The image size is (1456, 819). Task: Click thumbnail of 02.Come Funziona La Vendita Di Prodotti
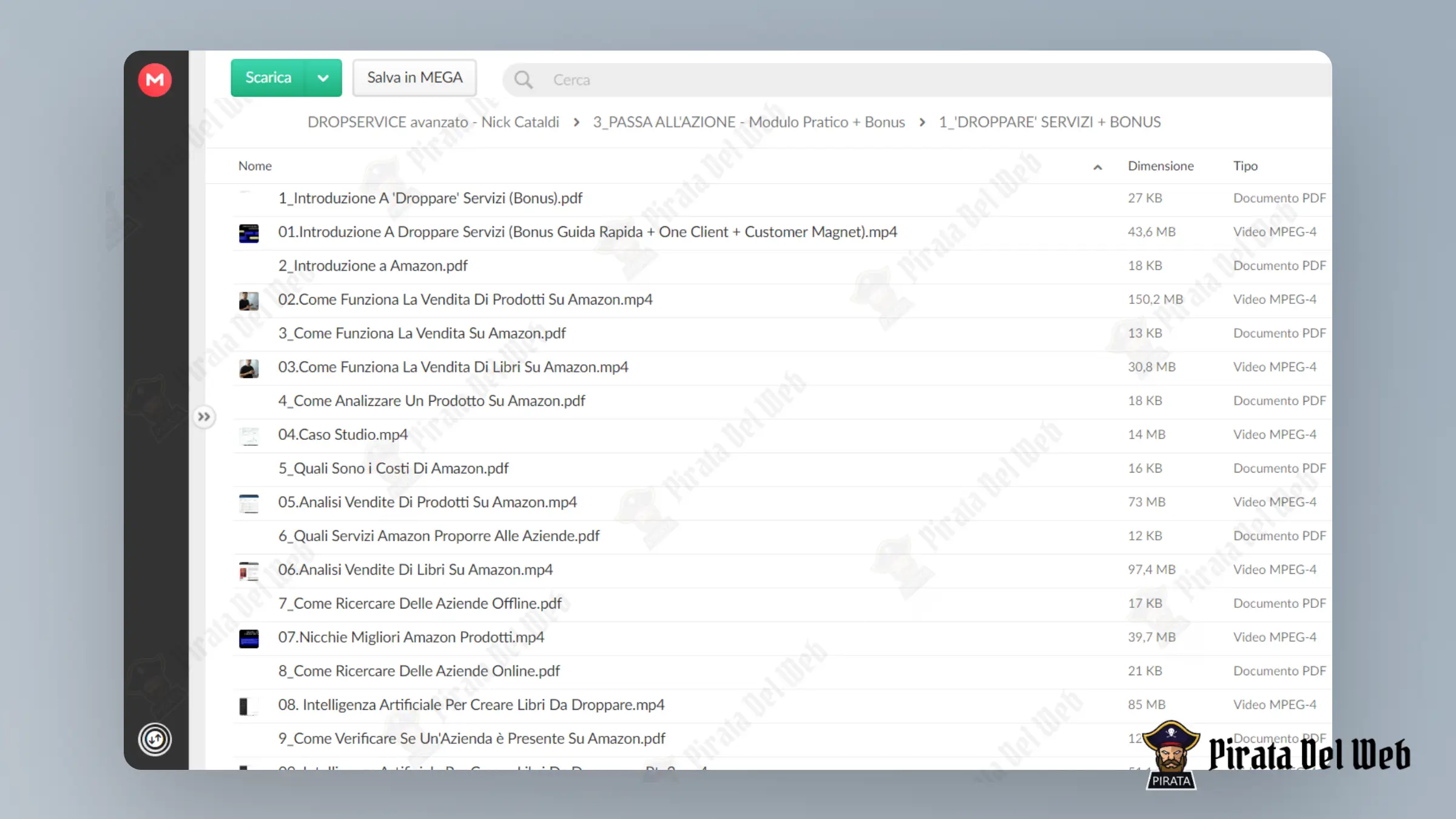coord(249,301)
